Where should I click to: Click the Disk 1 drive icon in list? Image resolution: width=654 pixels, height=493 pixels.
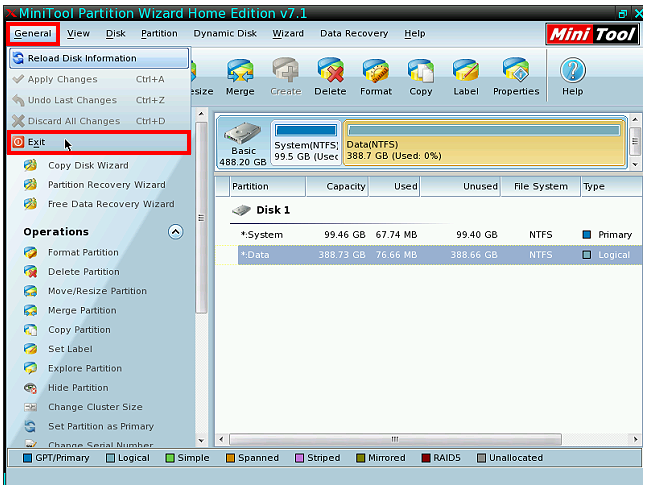[x=241, y=210]
